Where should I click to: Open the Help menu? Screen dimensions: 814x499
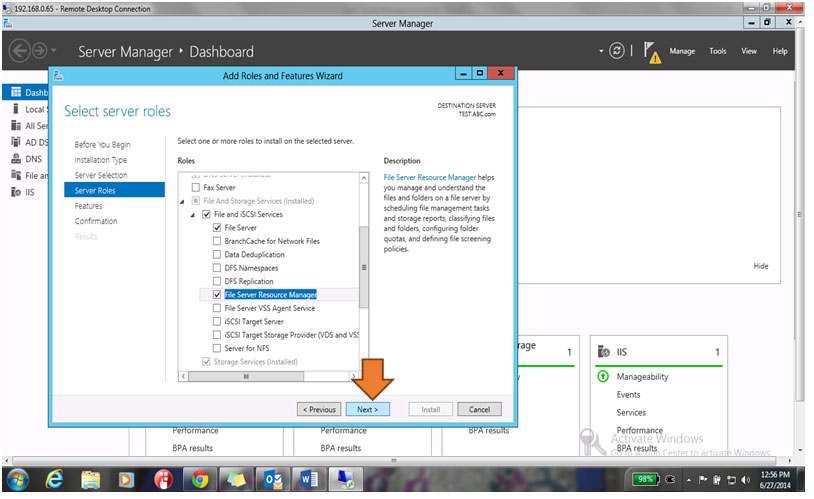tap(780, 51)
